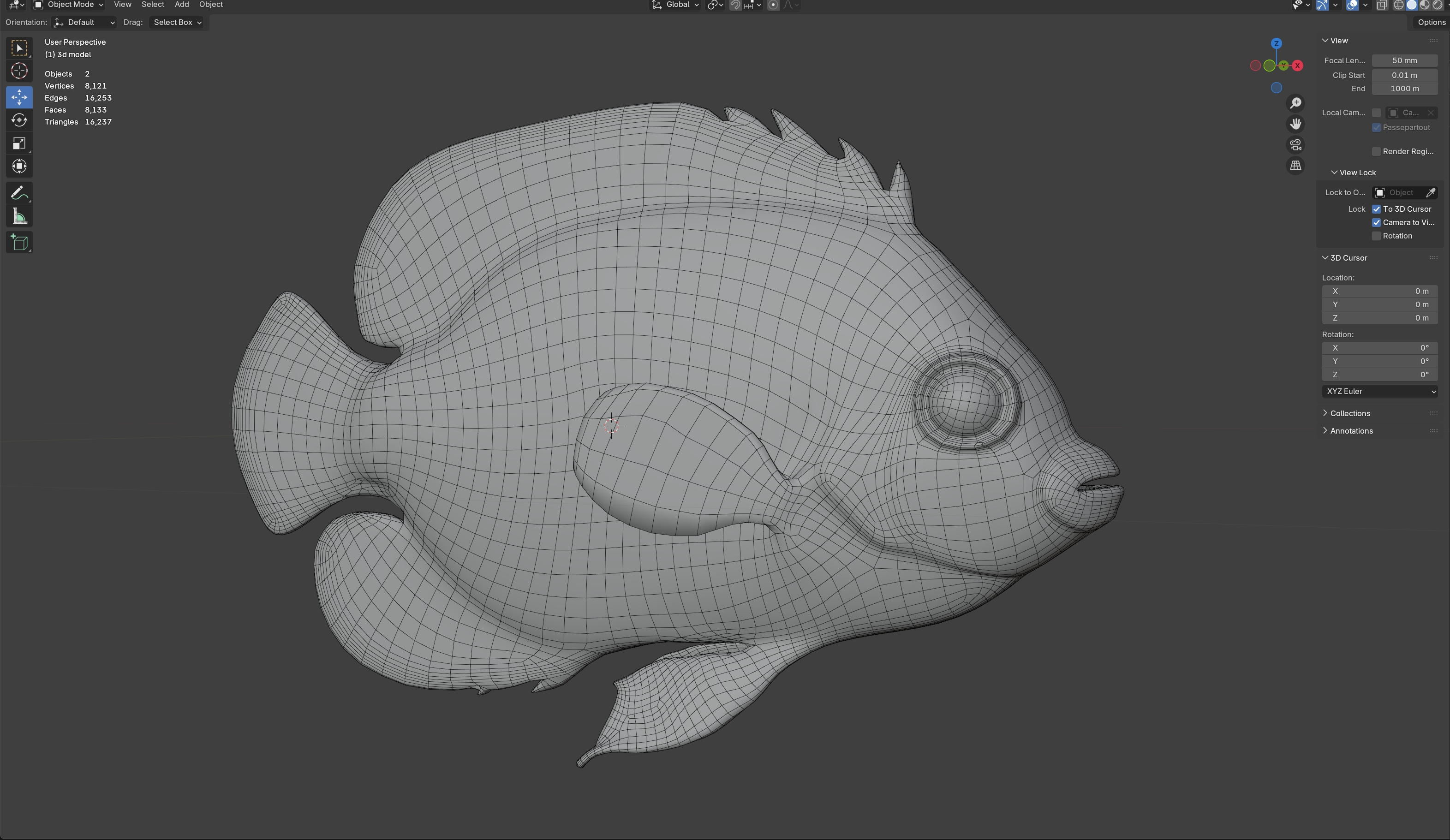The width and height of the screenshot is (1450, 840).
Task: Click the Options button
Action: (x=1431, y=22)
